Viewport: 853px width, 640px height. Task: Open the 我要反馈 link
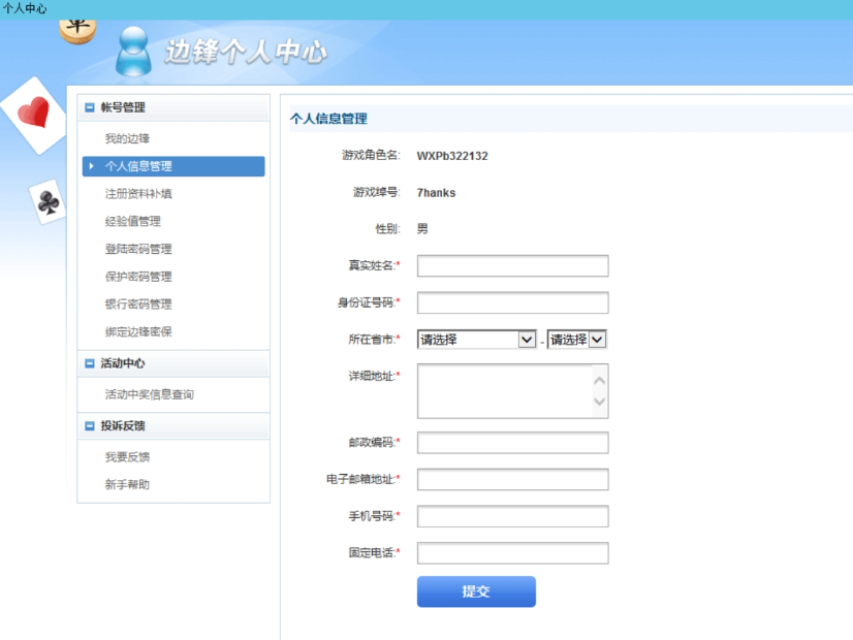pos(127,457)
